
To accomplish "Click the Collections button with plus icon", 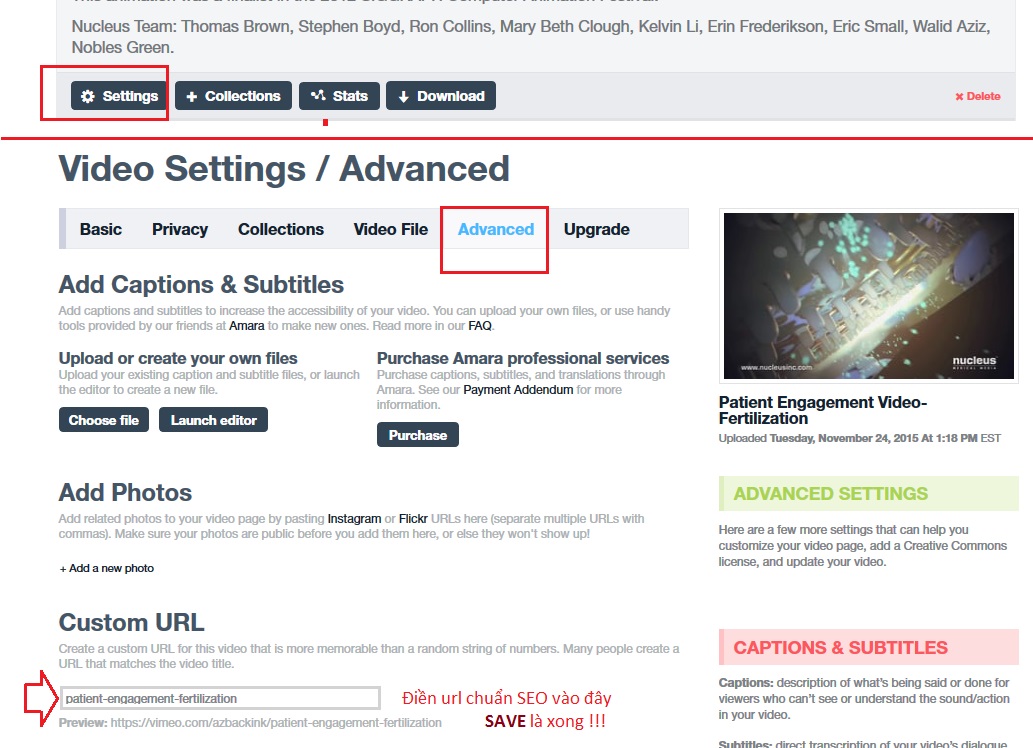I will point(233,96).
